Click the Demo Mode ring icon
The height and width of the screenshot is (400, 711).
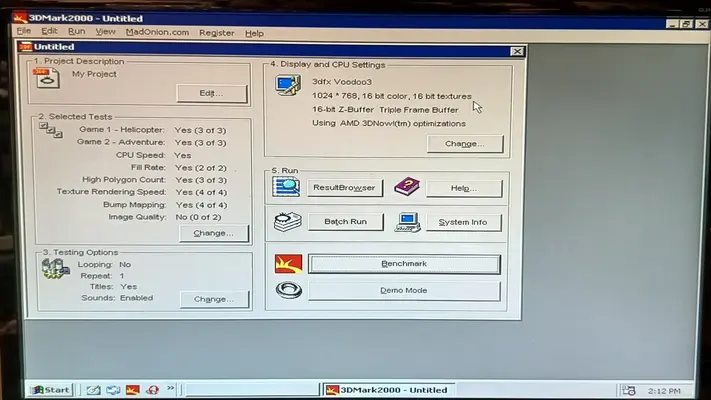pyautogui.click(x=287, y=291)
